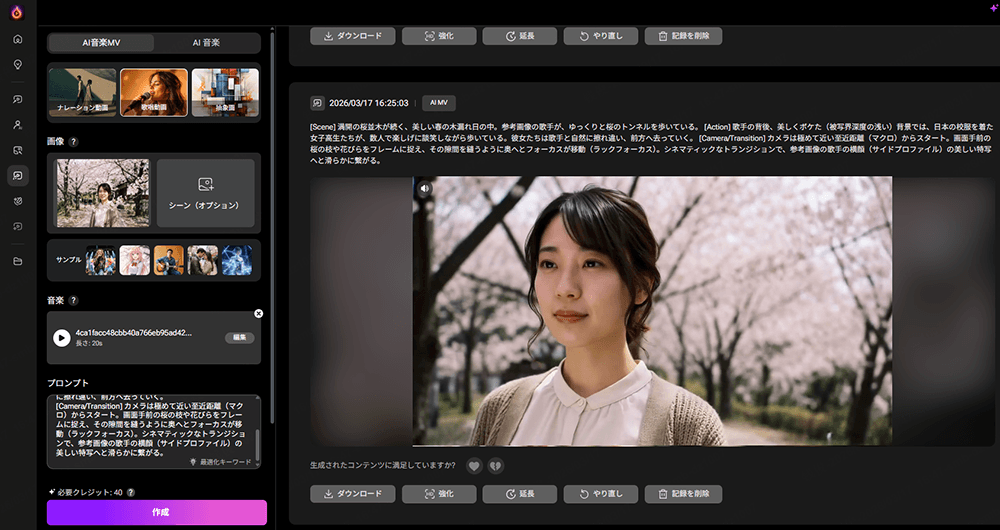Click the 編集 button on music track
This screenshot has height=530, width=1000.
tap(239, 338)
